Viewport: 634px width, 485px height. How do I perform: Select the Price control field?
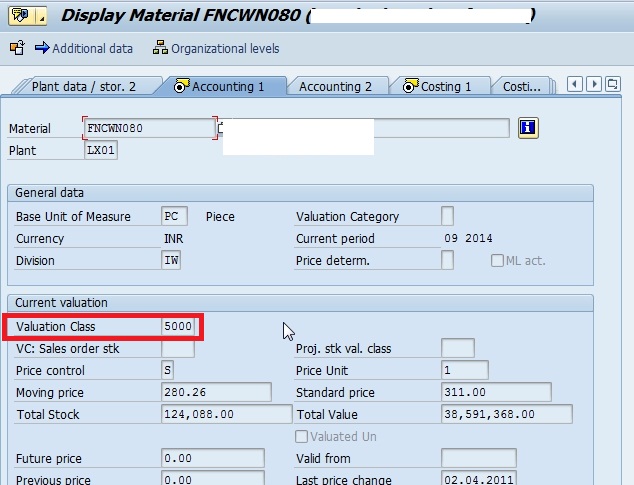tap(167, 370)
